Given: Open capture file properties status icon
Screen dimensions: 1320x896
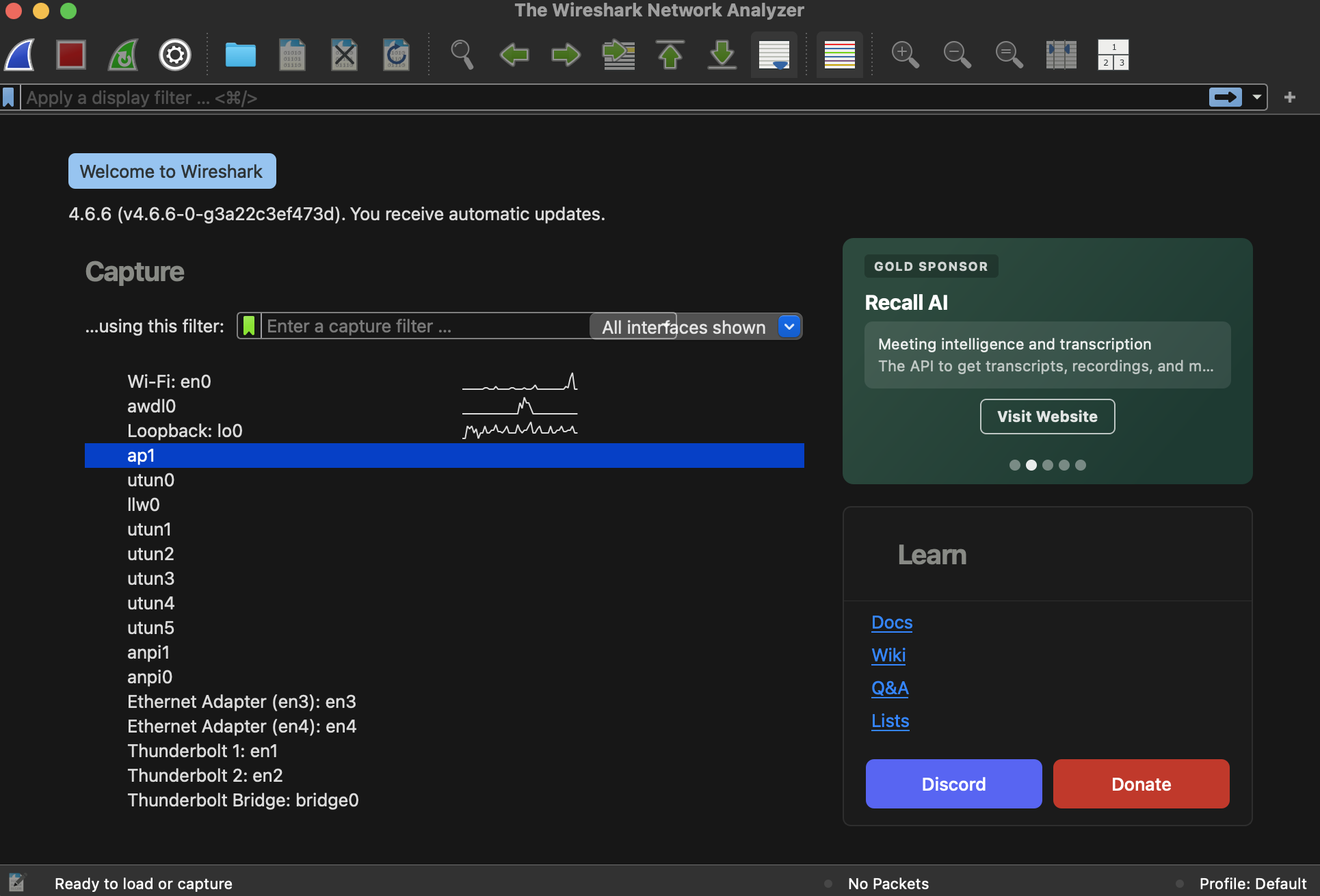Looking at the screenshot, I should pyautogui.click(x=16, y=882).
